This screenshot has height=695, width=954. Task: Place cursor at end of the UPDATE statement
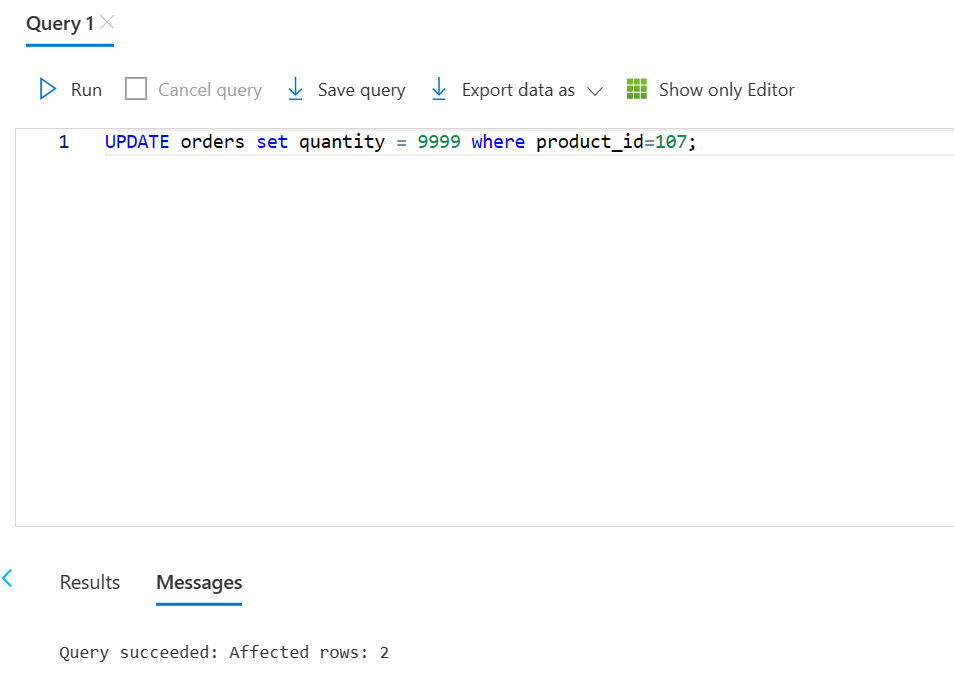coord(697,142)
